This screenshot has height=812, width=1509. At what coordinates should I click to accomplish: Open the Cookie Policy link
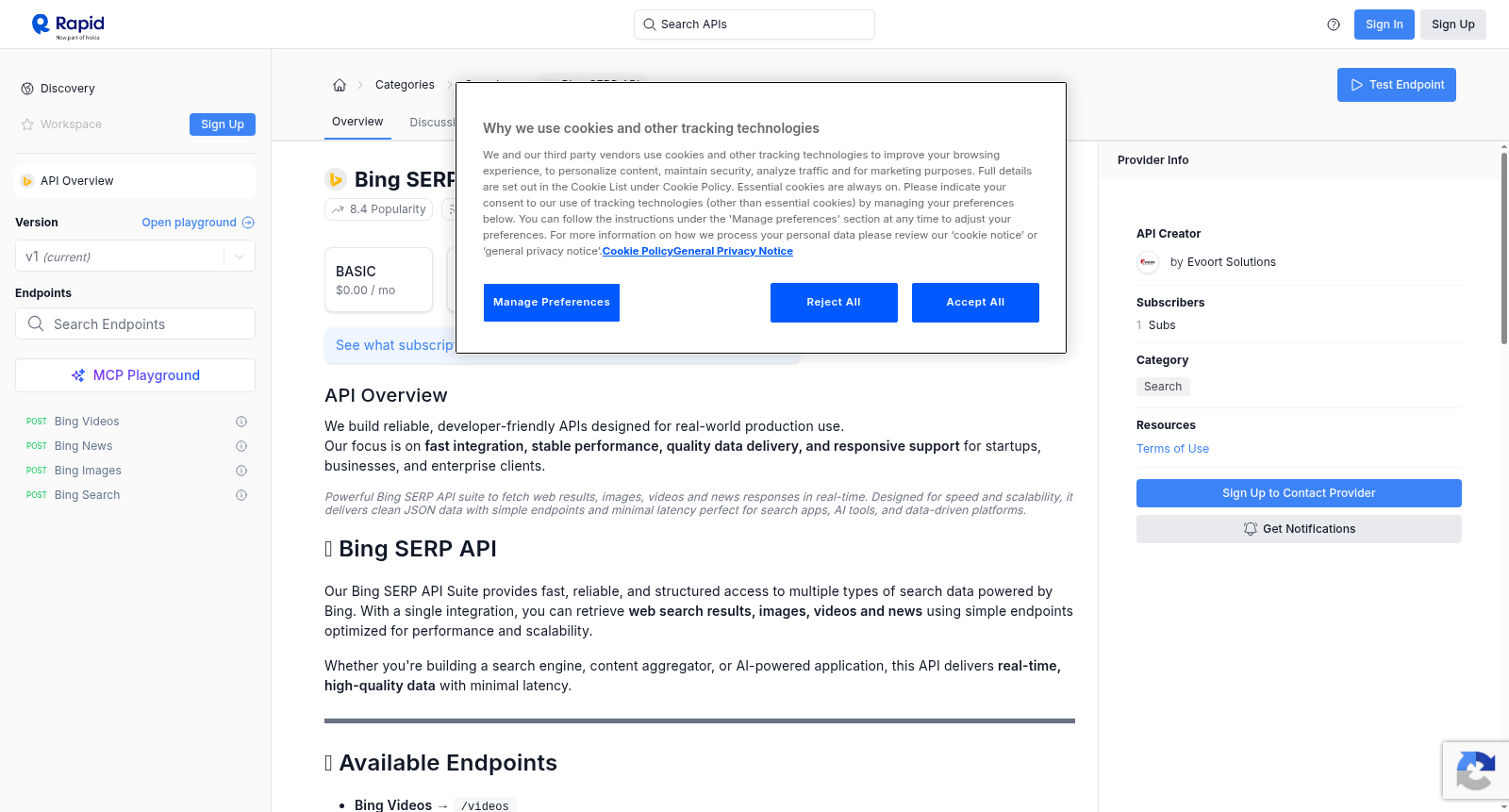click(x=638, y=251)
